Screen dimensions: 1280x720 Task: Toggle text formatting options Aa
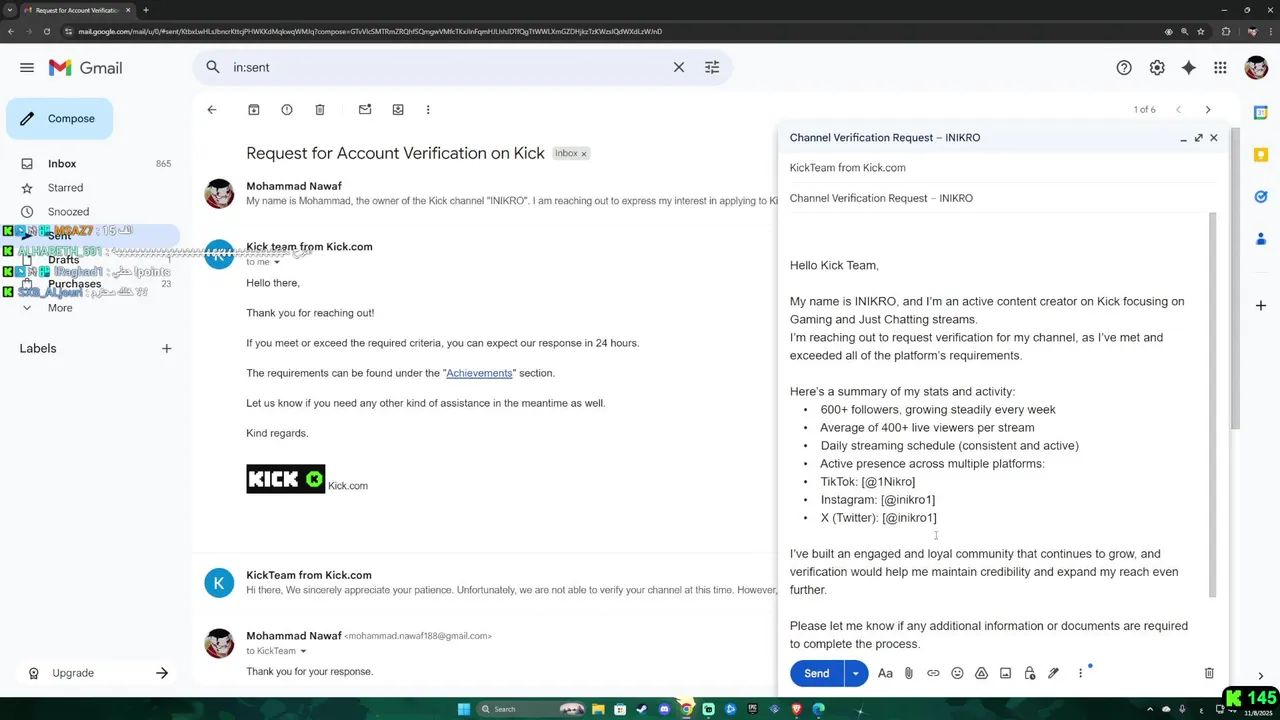point(885,673)
